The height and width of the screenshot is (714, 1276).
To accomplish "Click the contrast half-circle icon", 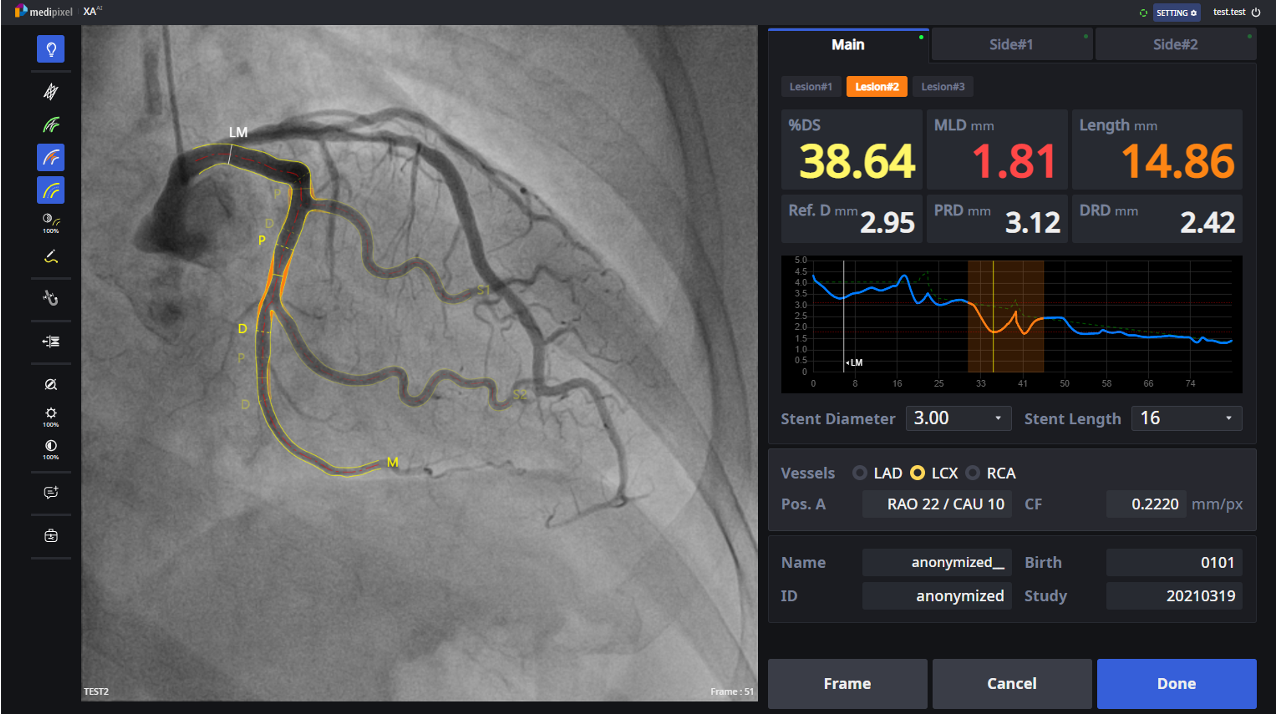I will coord(51,446).
